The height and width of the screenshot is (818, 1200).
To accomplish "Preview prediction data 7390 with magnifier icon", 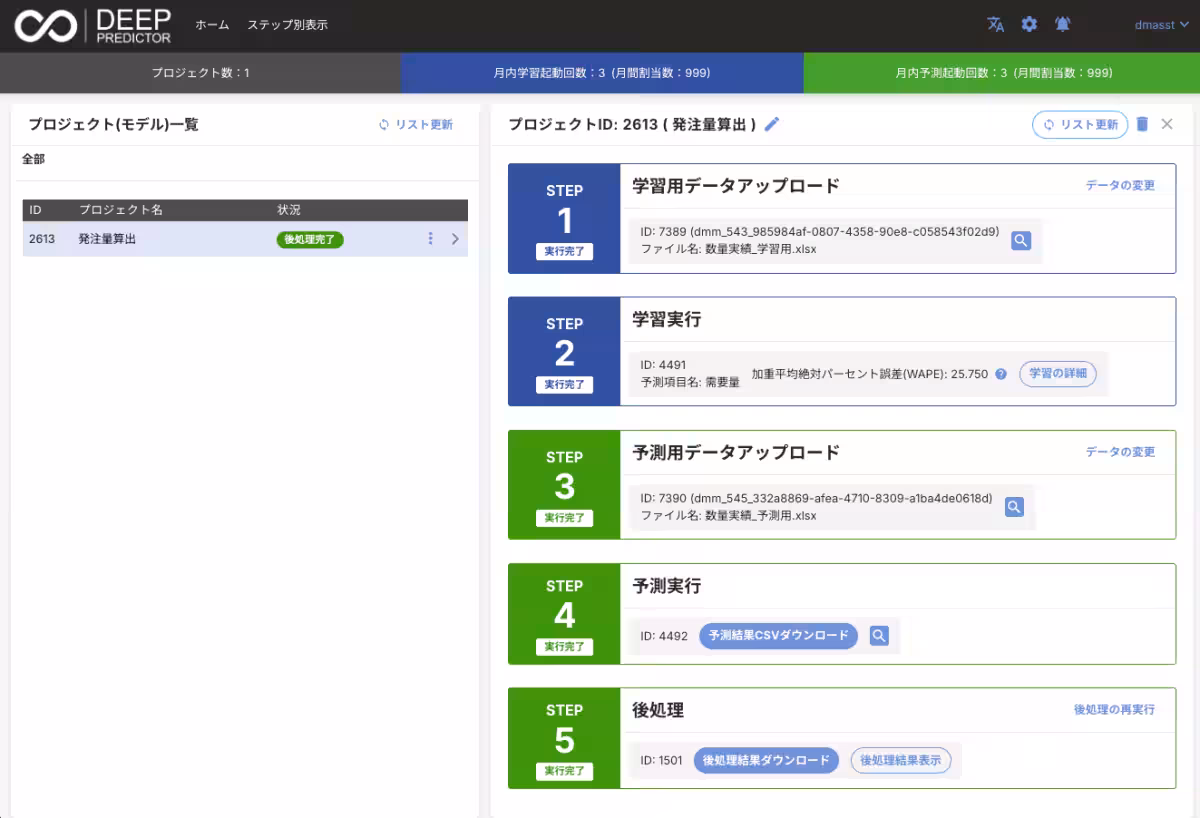I will 1014,507.
